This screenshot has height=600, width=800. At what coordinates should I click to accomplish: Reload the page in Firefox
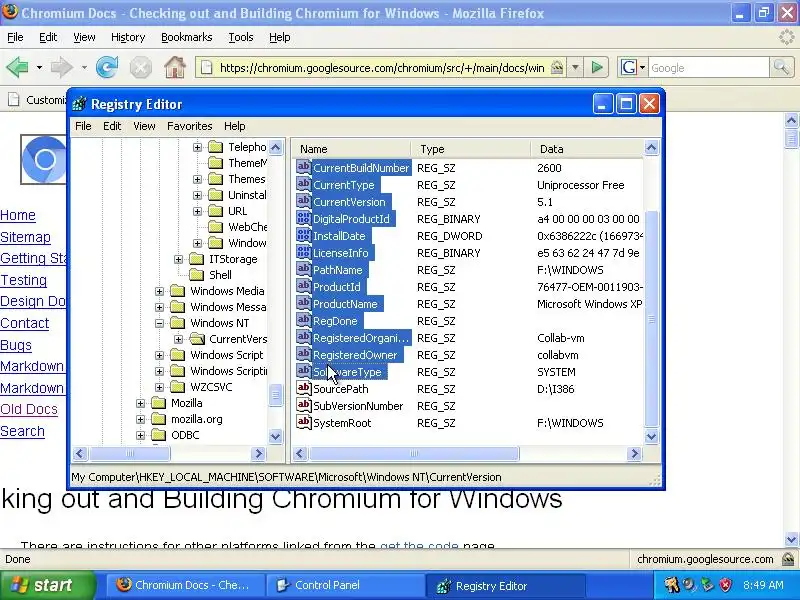(107, 67)
